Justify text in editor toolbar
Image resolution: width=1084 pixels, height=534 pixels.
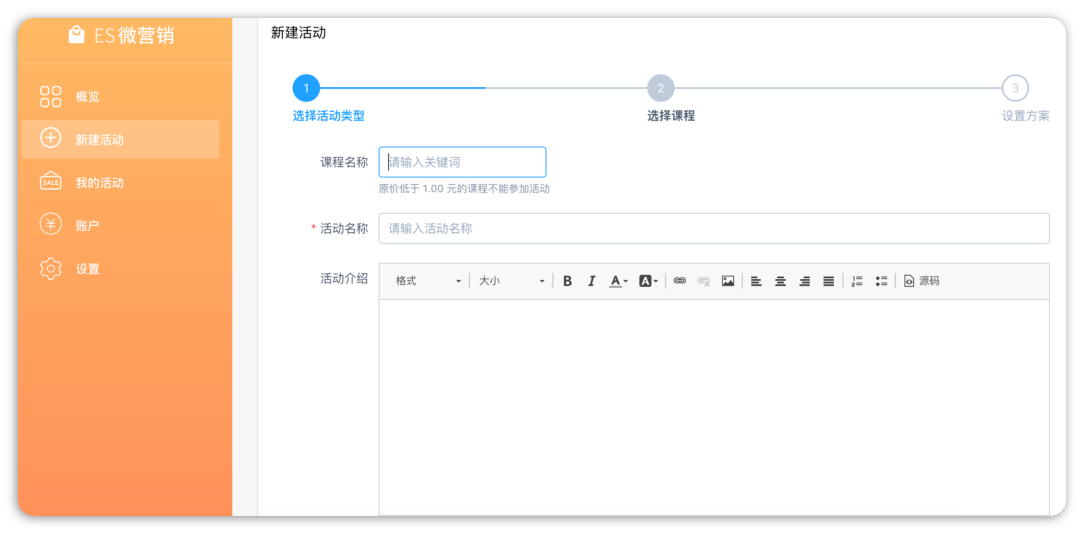coord(828,281)
